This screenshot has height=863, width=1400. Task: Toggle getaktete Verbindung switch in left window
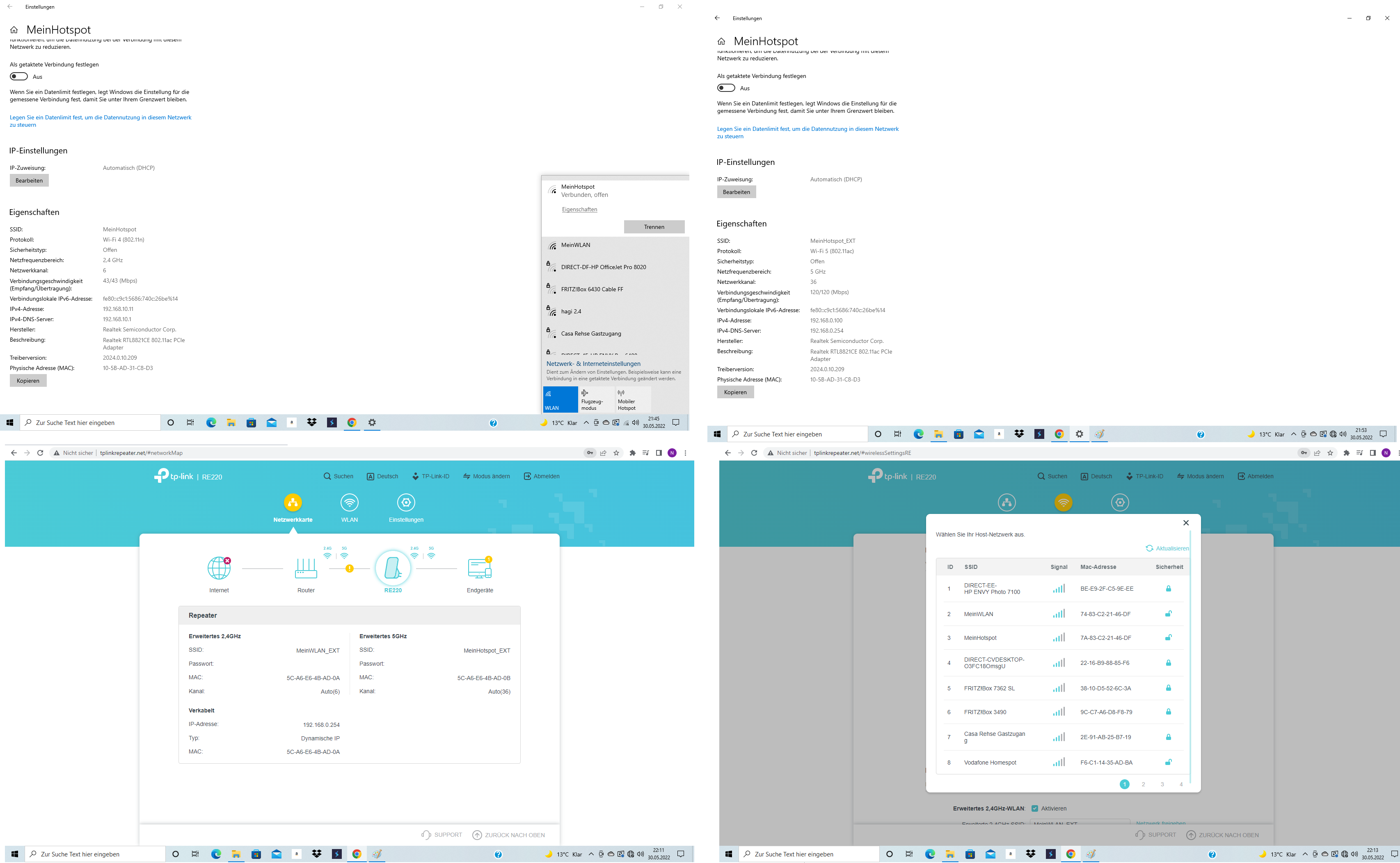[19, 76]
